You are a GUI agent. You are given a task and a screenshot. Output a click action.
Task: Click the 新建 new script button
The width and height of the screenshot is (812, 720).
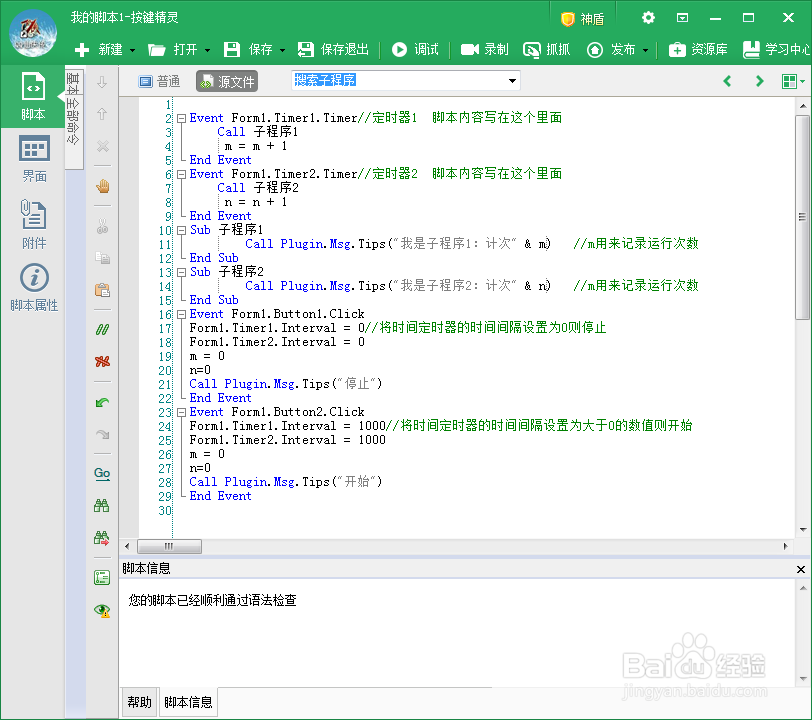pos(98,49)
